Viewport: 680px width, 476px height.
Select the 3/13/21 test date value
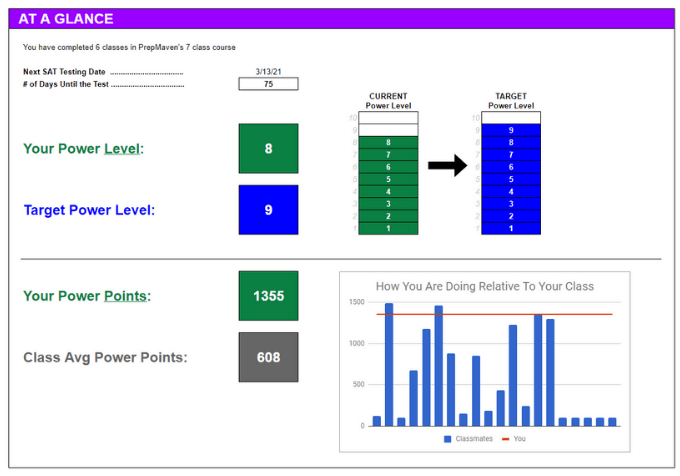click(268, 71)
